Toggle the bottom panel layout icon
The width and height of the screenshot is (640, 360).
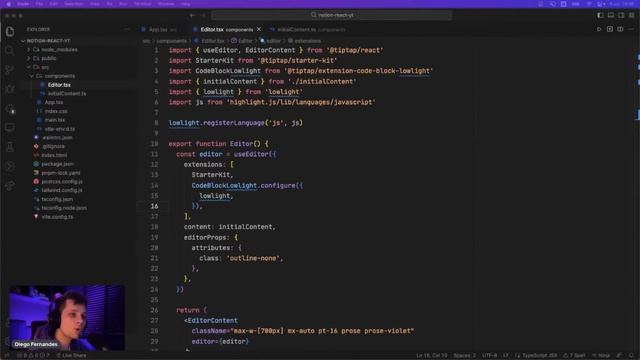(611, 15)
